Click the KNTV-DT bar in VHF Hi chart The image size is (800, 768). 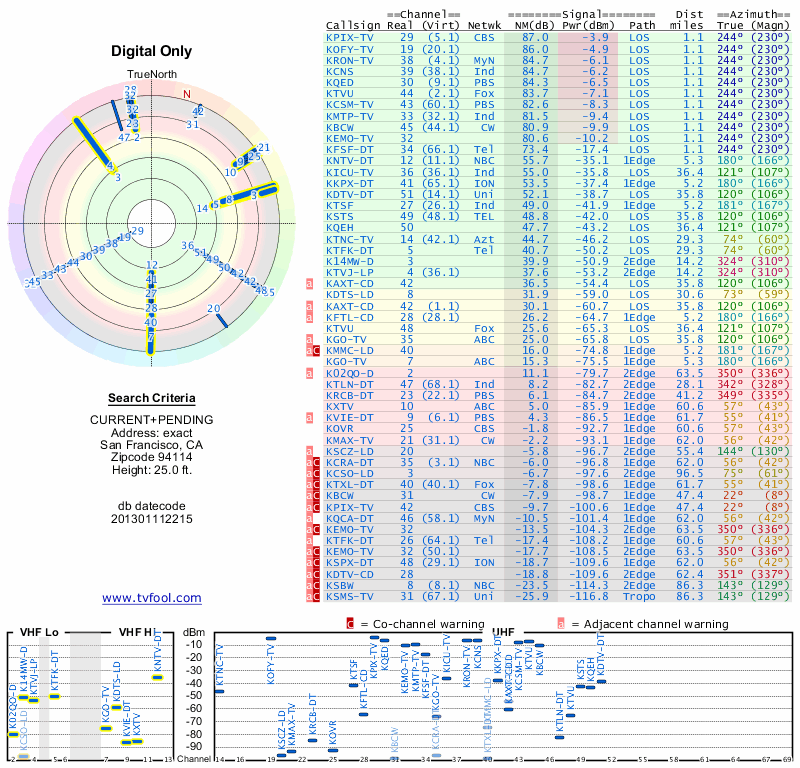pos(158,678)
